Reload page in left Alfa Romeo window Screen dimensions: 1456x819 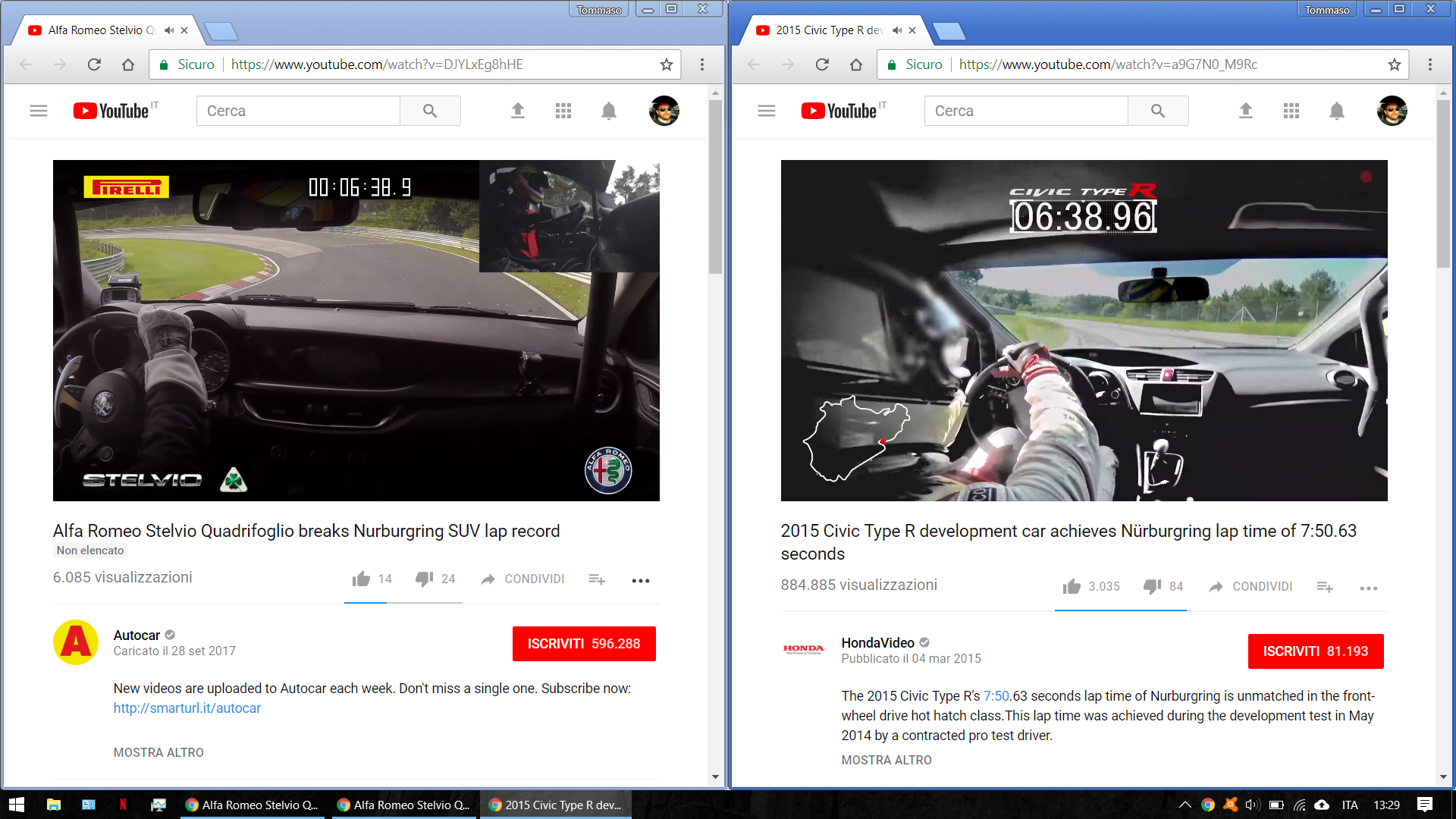[94, 64]
